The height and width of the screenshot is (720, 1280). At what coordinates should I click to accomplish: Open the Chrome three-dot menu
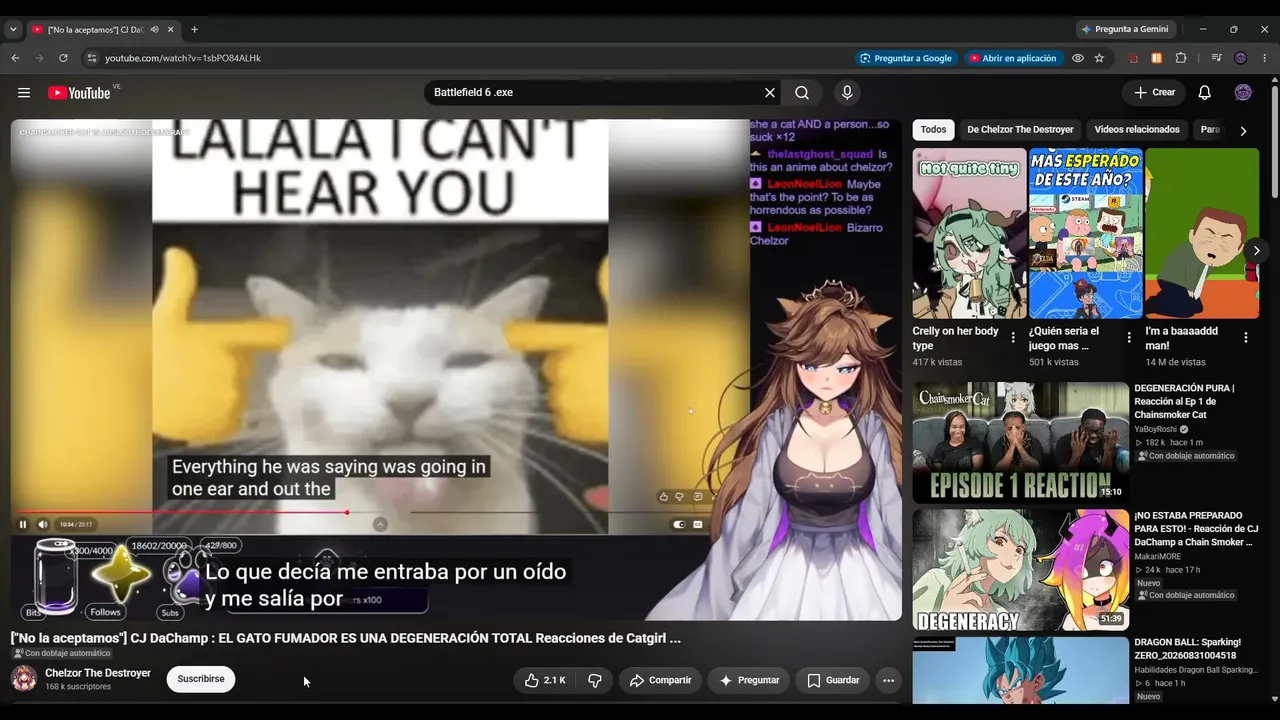pyautogui.click(x=1264, y=59)
